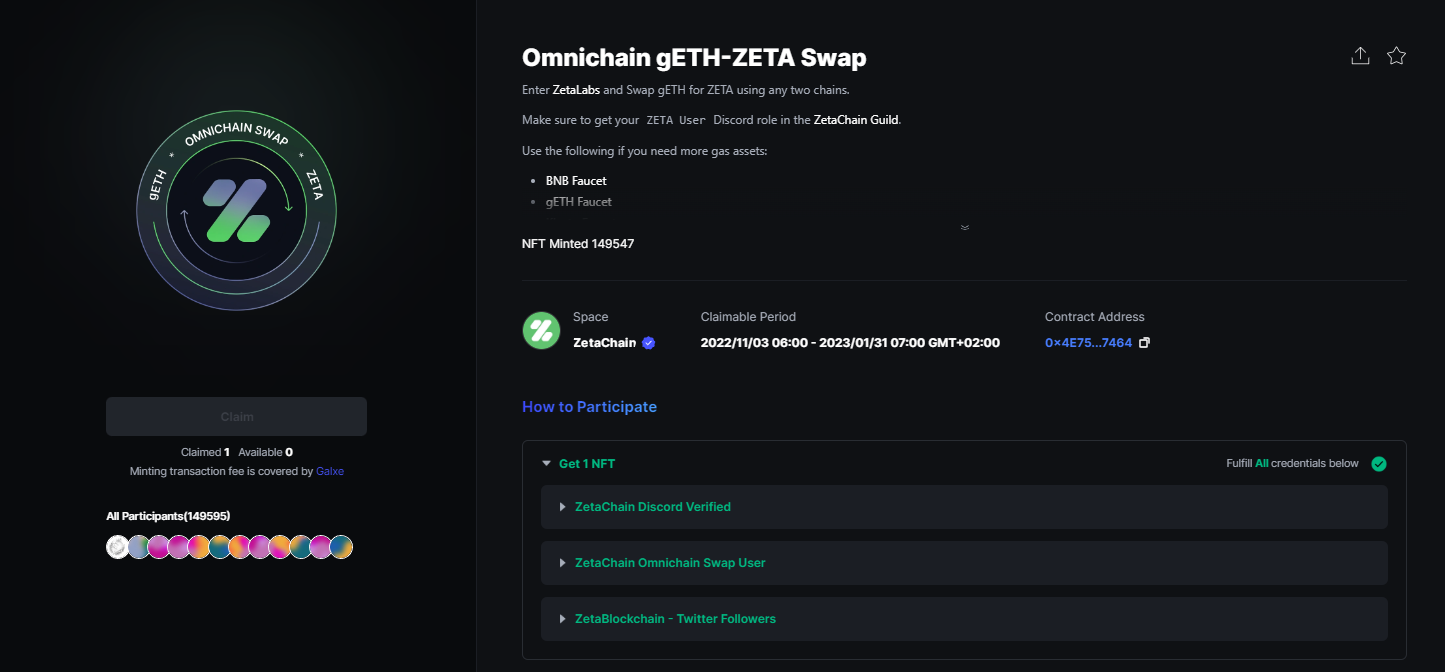Screen dimensions: 1445x672
Task: Open contract address 0x4E75...7464 link
Action: (1088, 343)
